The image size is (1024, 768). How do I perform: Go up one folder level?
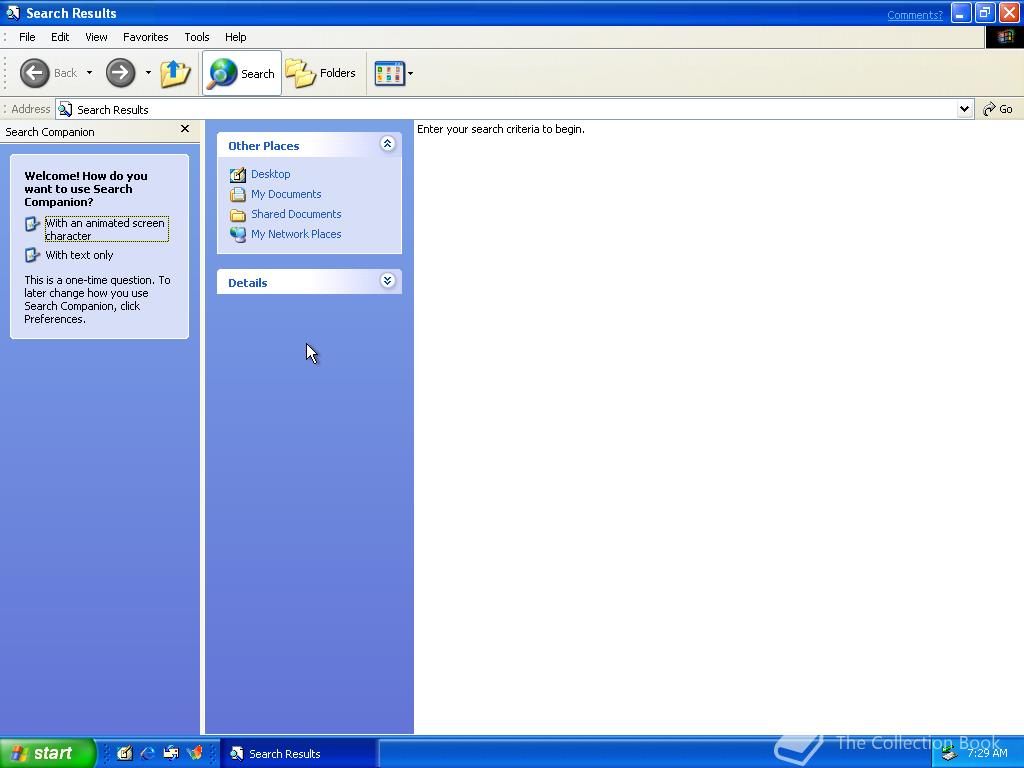pos(175,73)
